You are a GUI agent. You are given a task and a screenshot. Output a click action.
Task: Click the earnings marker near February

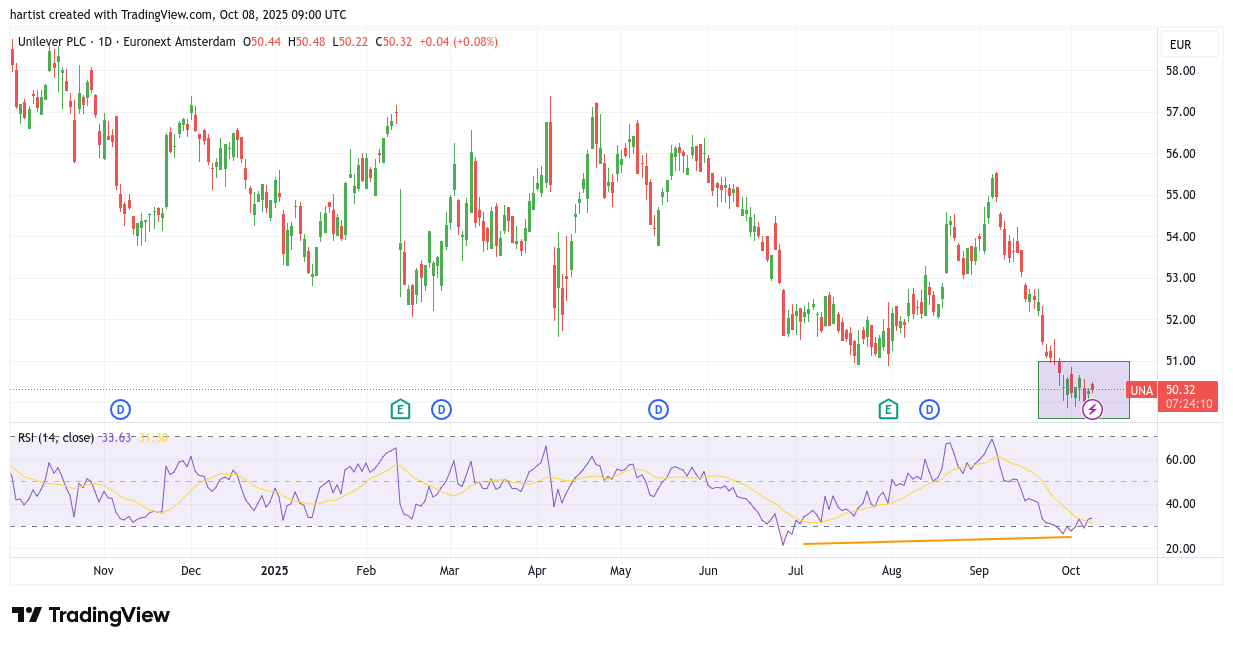pos(400,409)
